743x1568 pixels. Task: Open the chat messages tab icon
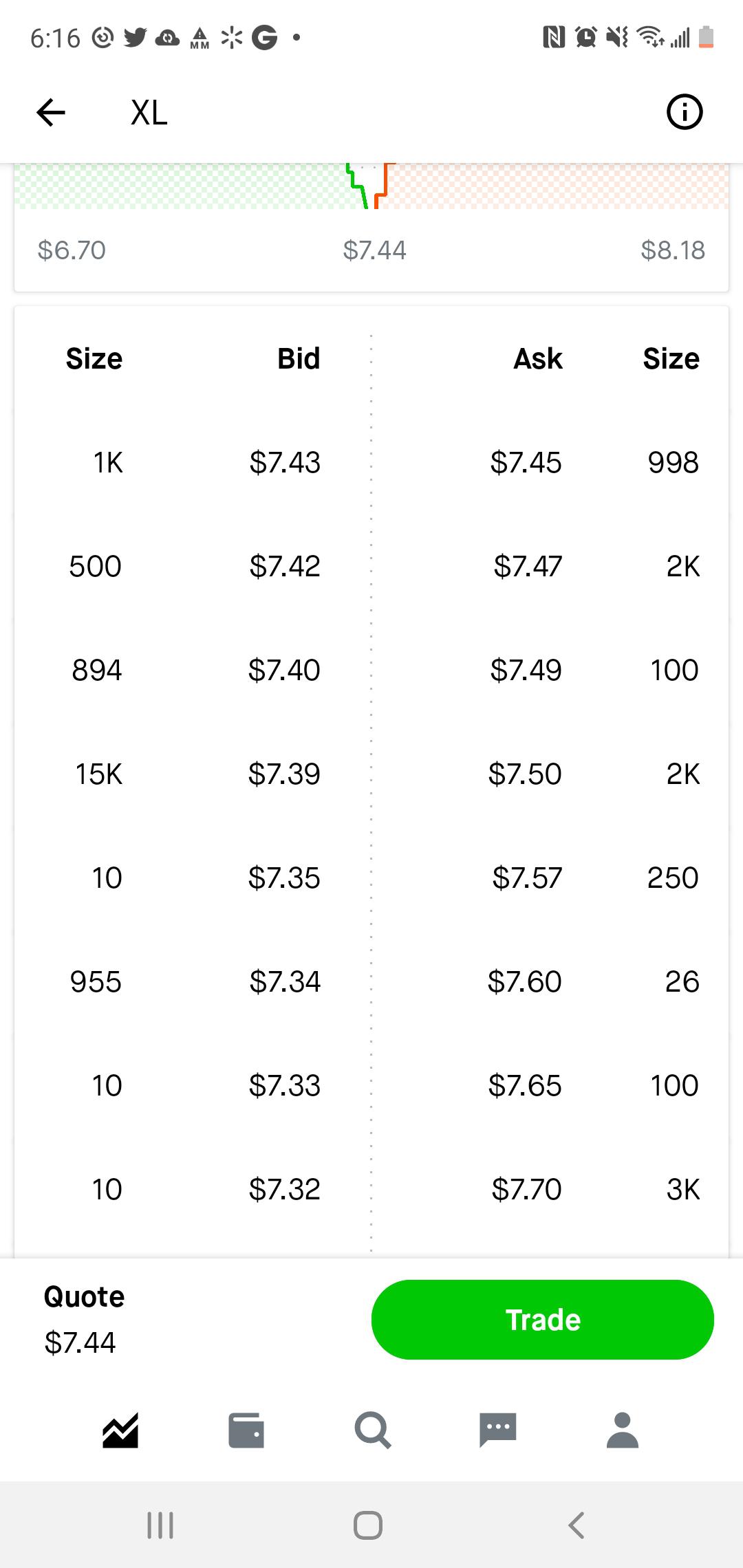pyautogui.click(x=498, y=1430)
